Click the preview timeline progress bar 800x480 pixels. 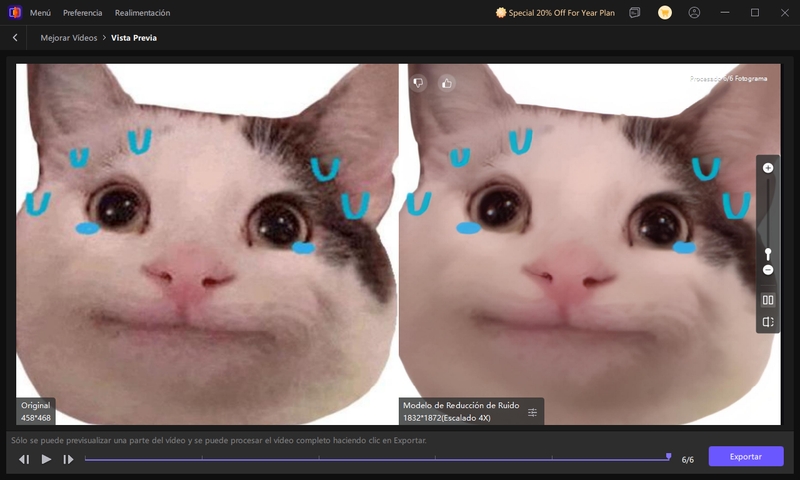tap(377, 459)
